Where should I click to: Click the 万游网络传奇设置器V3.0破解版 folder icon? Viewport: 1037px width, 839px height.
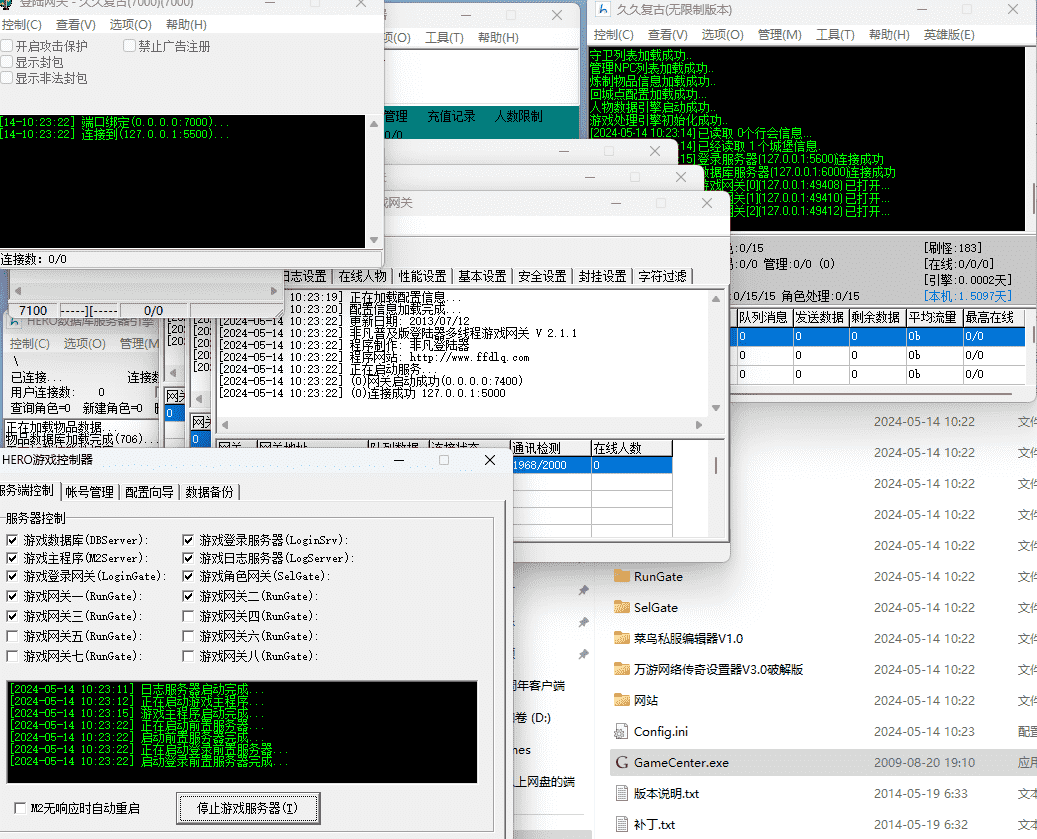click(622, 669)
